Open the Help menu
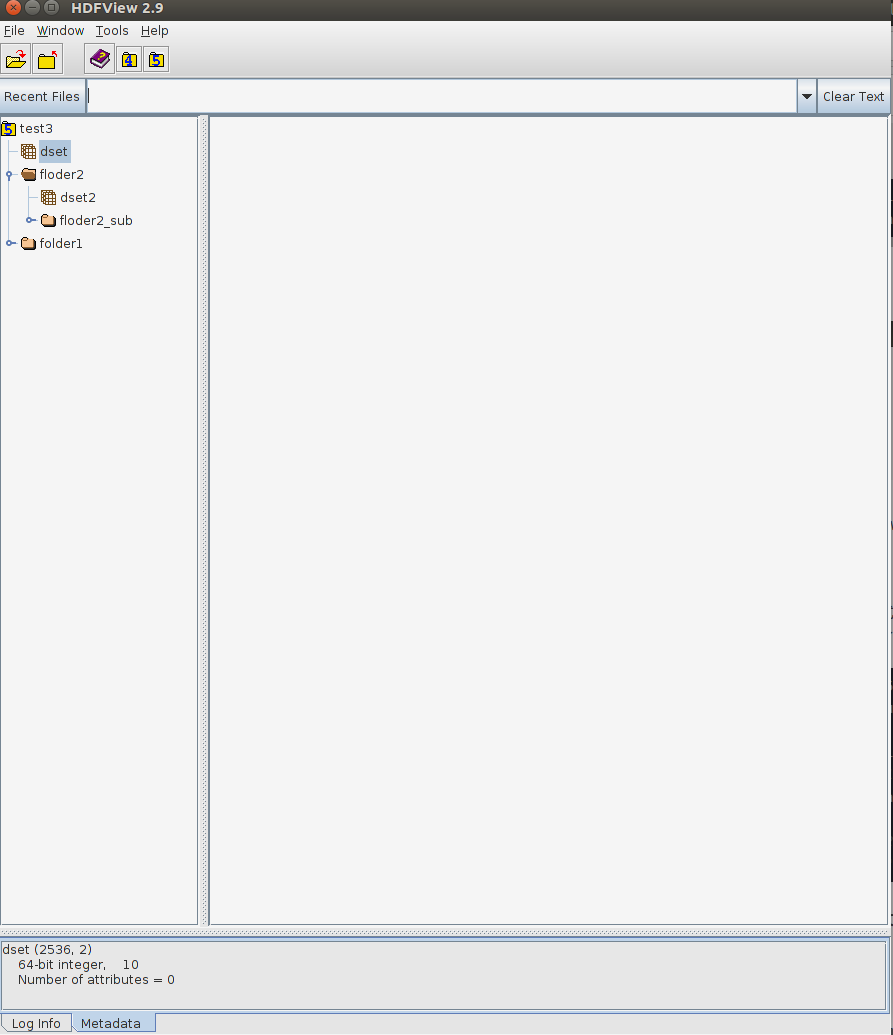The height and width of the screenshot is (1035, 893). coord(154,31)
